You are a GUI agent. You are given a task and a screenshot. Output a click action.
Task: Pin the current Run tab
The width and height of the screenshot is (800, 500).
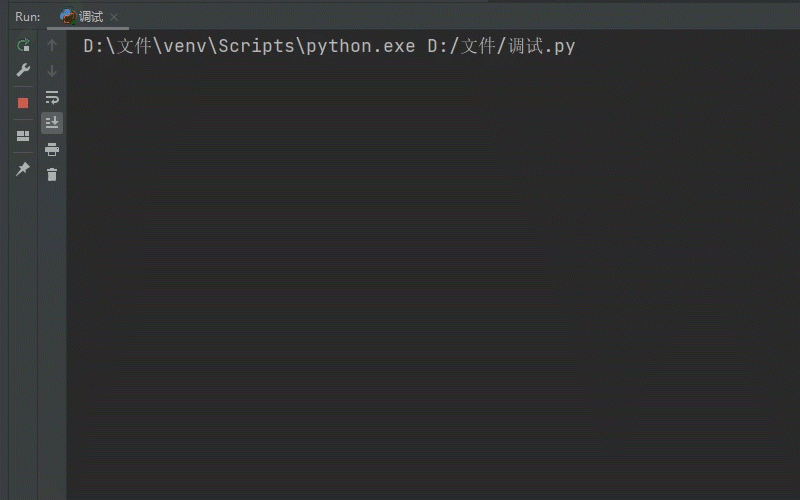click(23, 169)
